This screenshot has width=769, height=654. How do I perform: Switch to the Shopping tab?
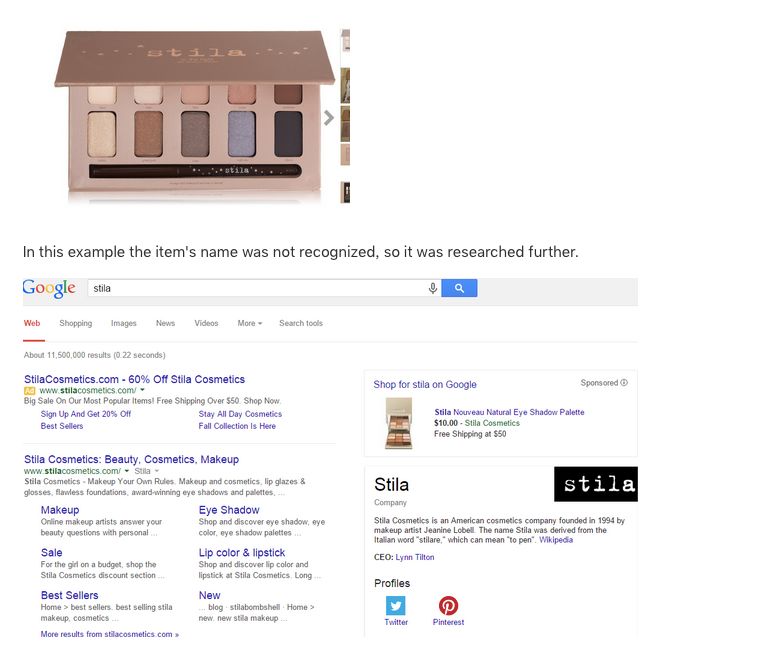tap(76, 323)
